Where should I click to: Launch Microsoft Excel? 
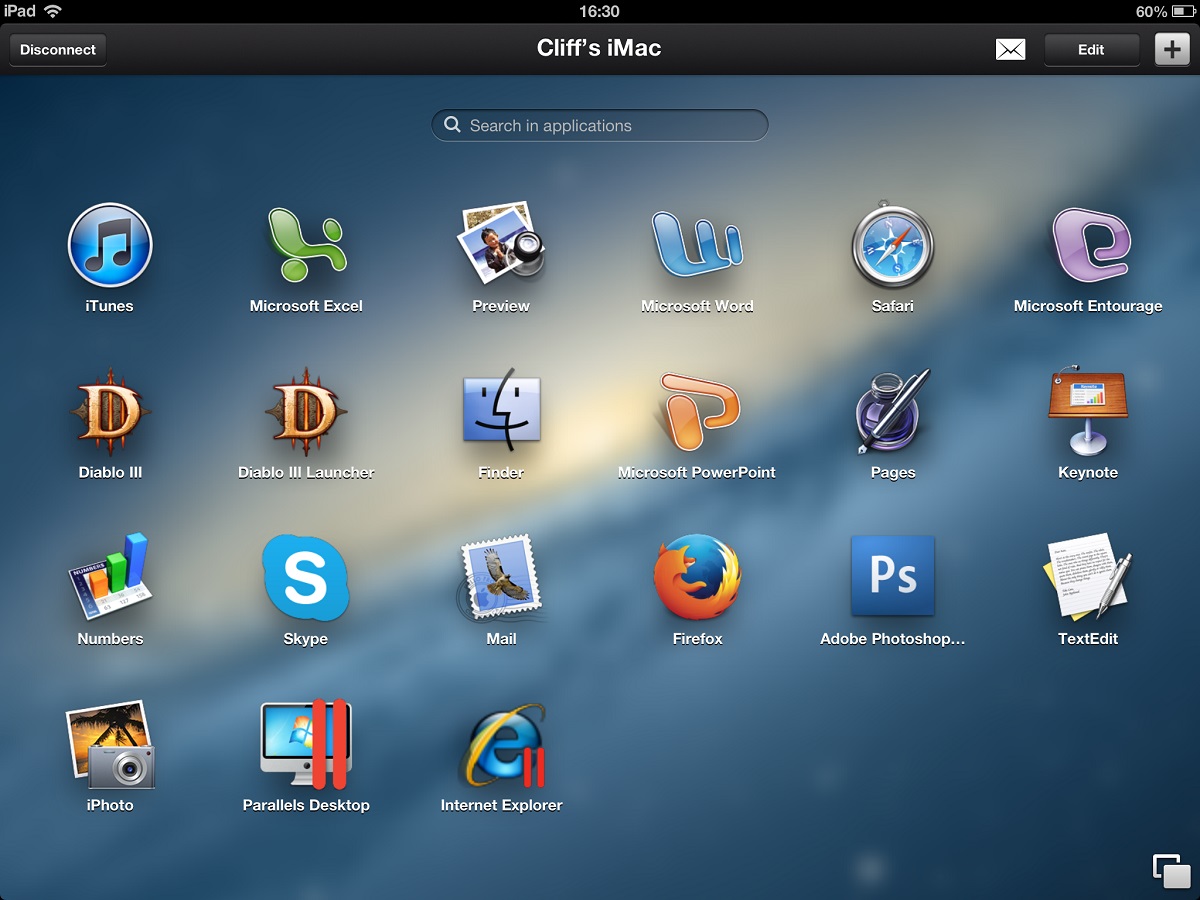tap(306, 245)
